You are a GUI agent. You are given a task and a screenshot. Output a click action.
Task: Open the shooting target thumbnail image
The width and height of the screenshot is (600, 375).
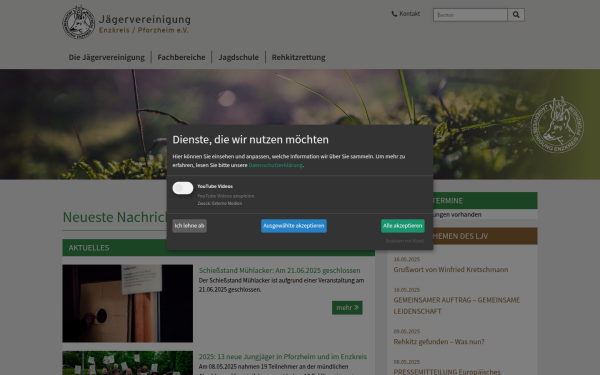127,303
